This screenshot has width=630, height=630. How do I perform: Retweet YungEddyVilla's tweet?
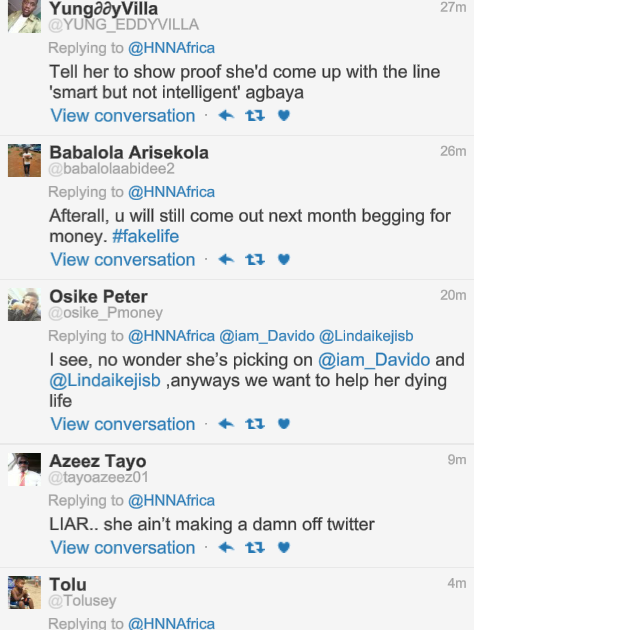point(255,116)
